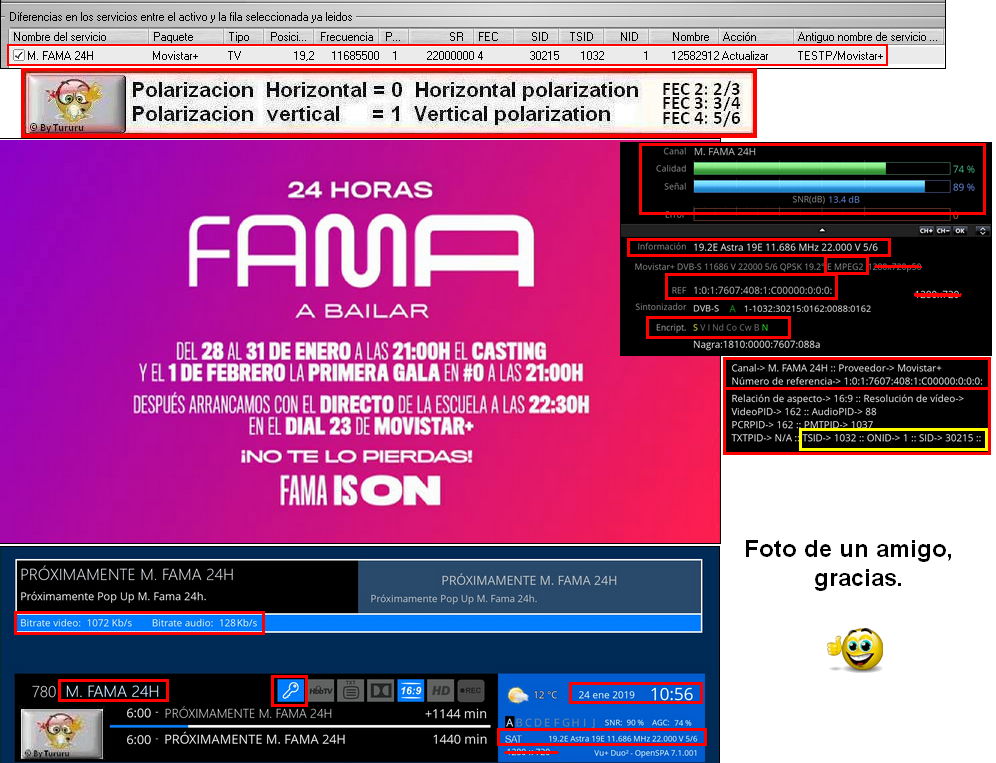Click the TESTP/Movistar+ old name cell
Image resolution: width=996 pixels, height=763 pixels.
(x=840, y=56)
